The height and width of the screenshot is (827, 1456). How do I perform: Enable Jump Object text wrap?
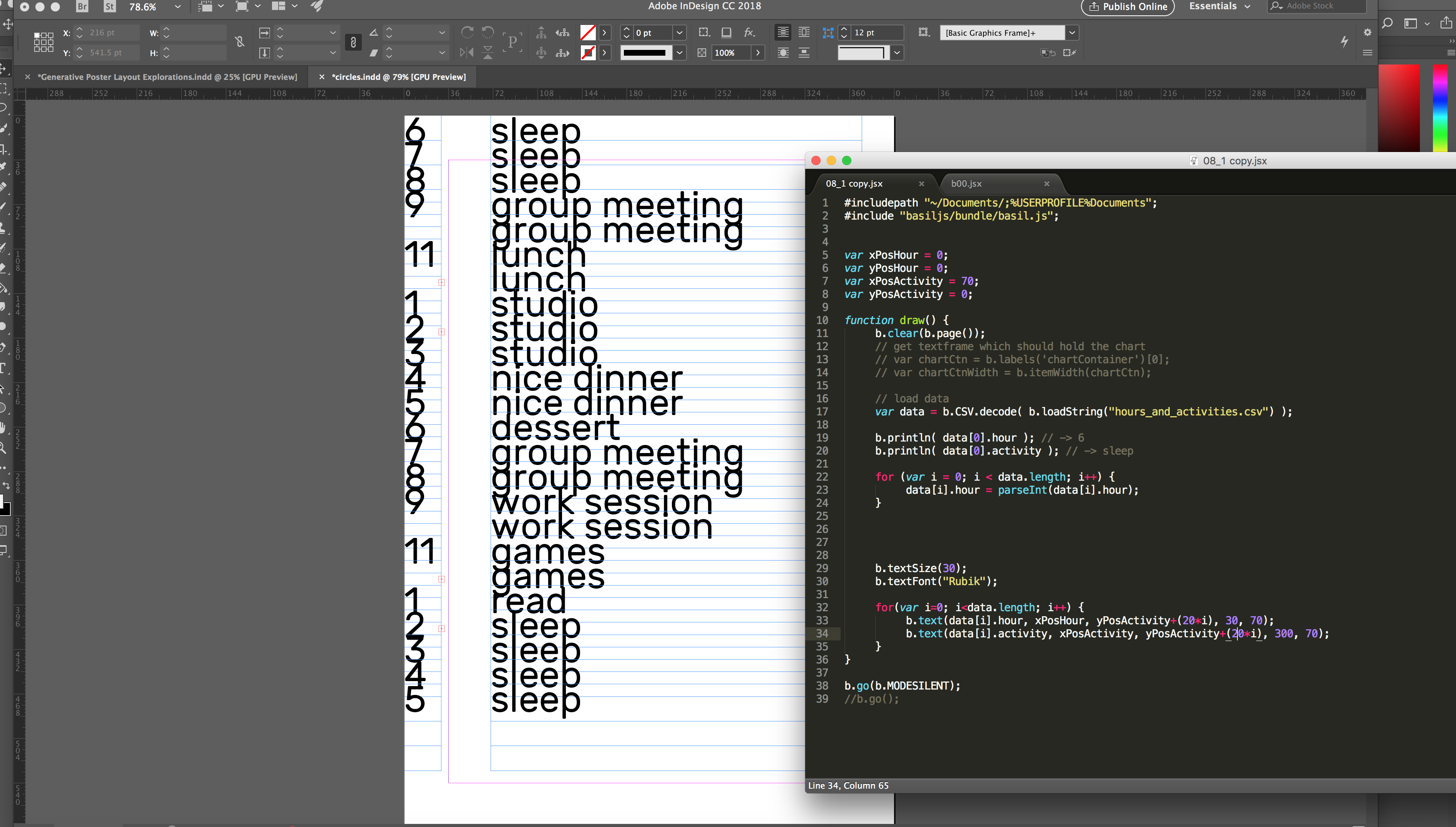click(x=804, y=53)
